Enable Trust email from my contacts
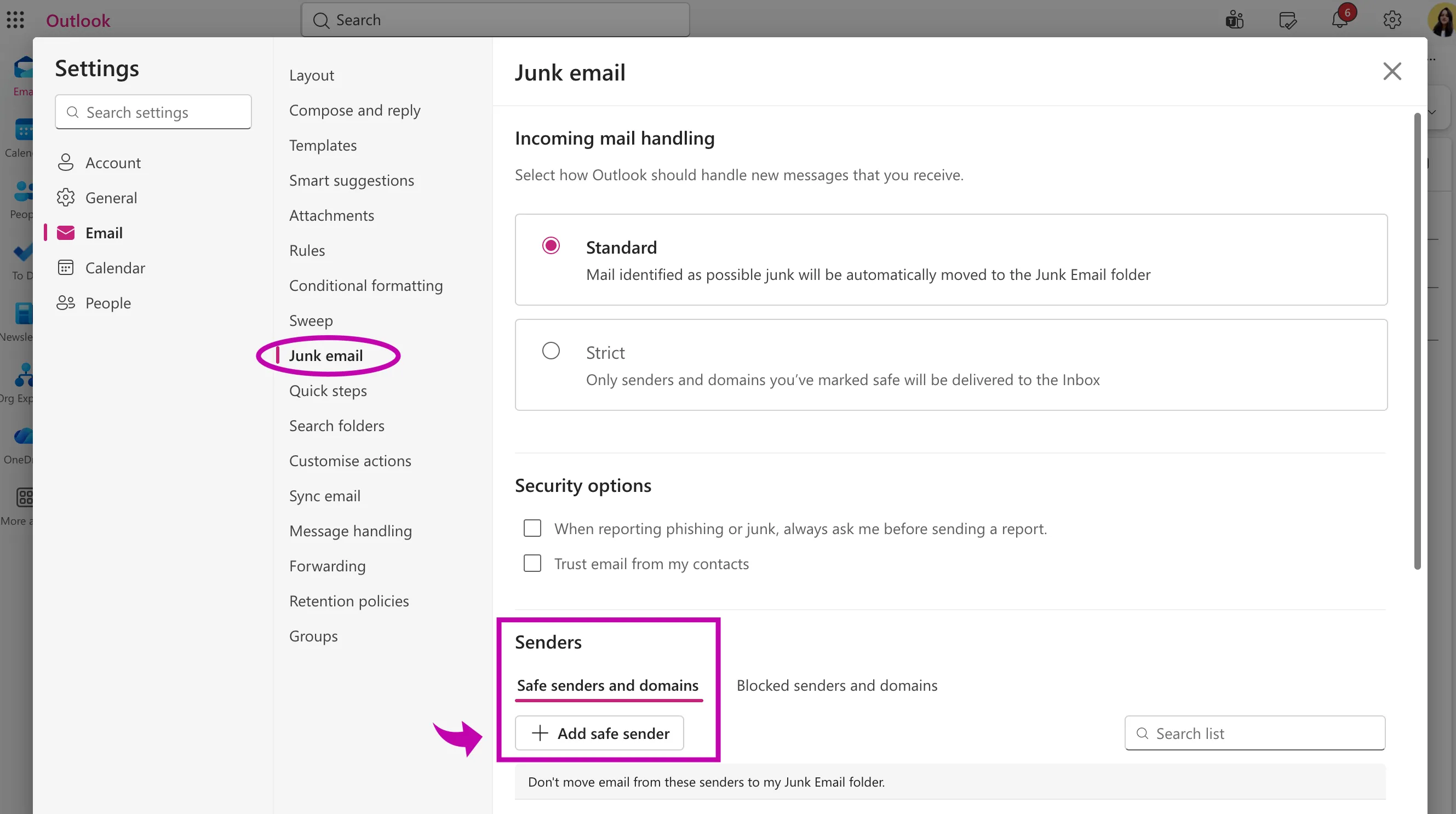The width and height of the screenshot is (1456, 814). 532,564
